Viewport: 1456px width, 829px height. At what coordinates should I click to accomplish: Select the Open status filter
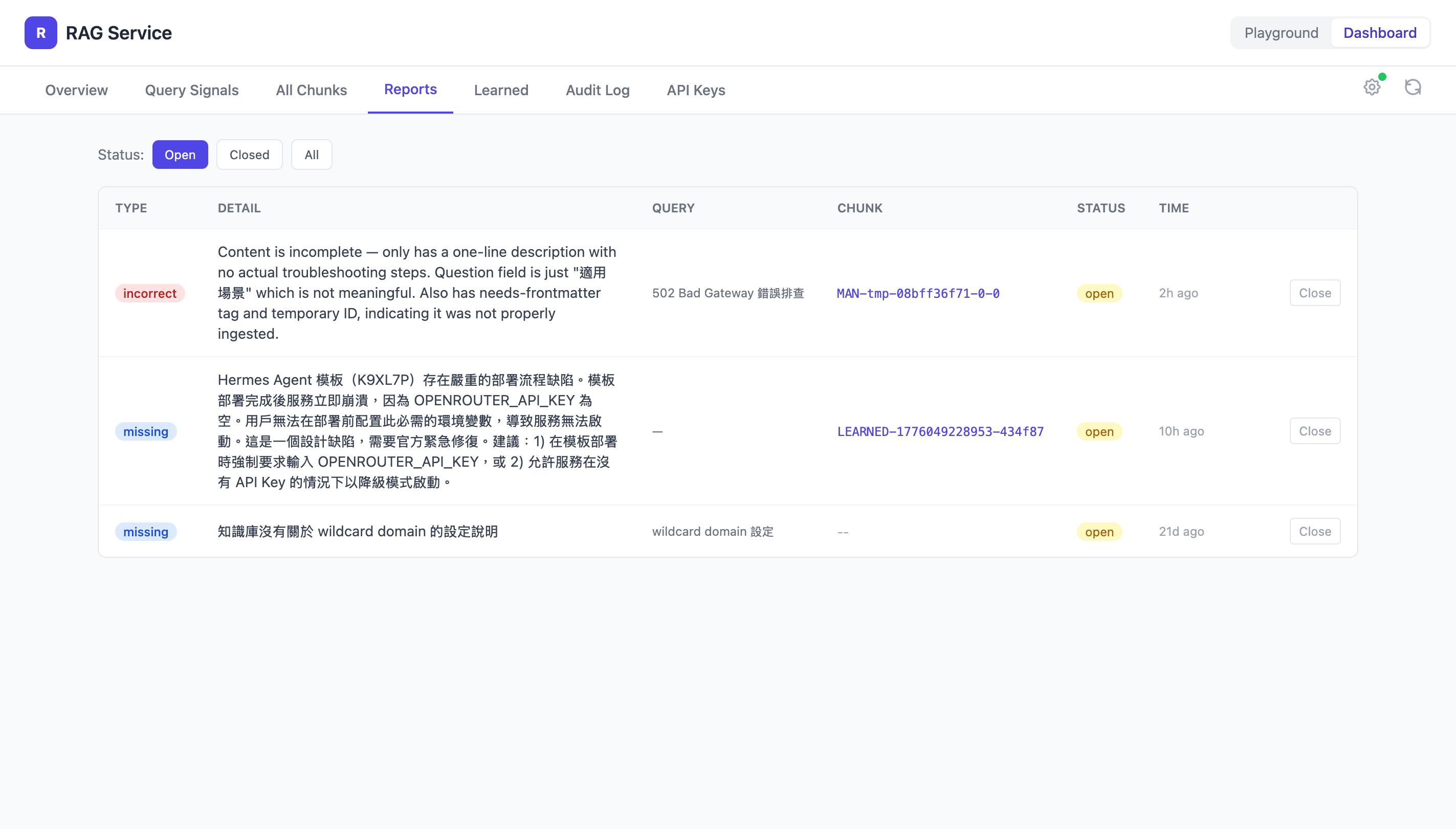click(x=180, y=155)
